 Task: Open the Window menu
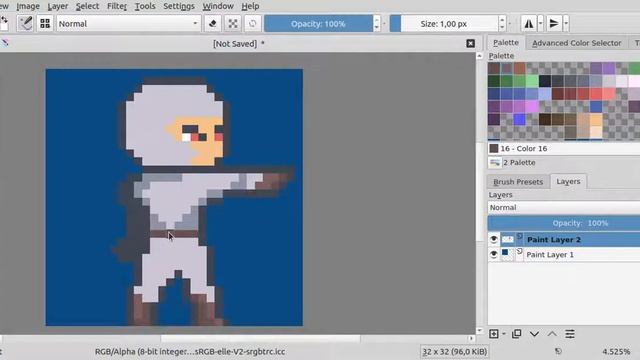coord(218,6)
